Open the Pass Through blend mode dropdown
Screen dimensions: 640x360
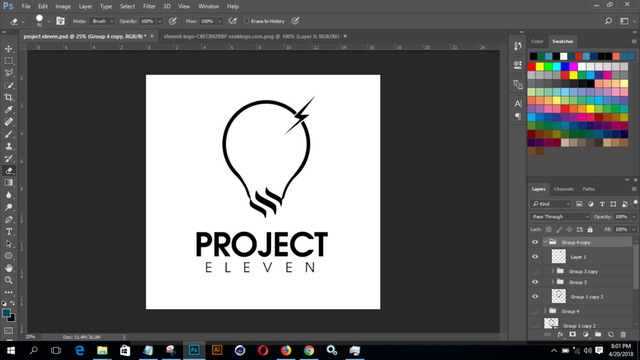coord(560,217)
